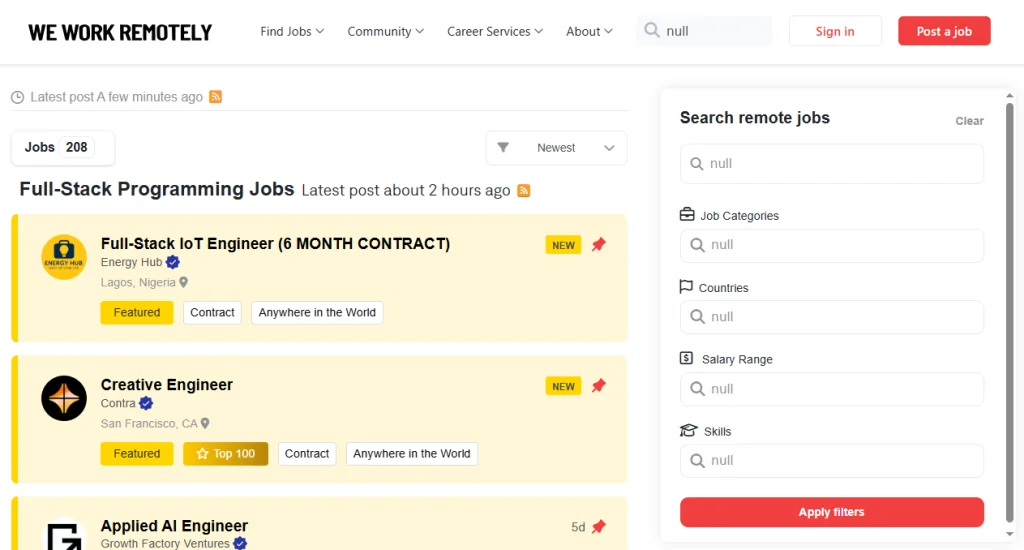Image resolution: width=1024 pixels, height=550 pixels.
Task: Click the Contra company logo
Action: click(64, 398)
